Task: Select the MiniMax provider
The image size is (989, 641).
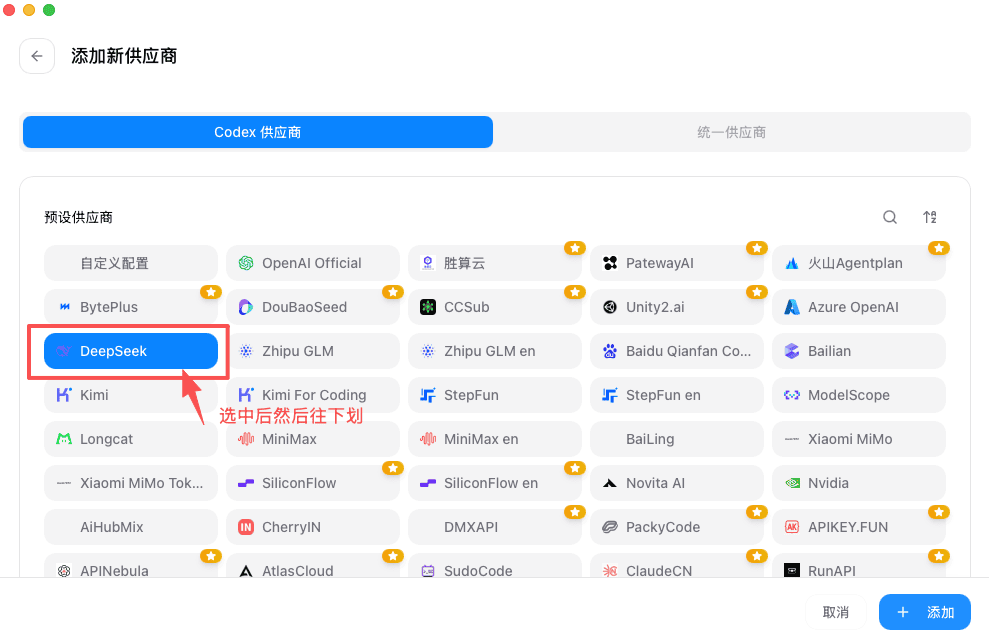Action: coord(313,439)
